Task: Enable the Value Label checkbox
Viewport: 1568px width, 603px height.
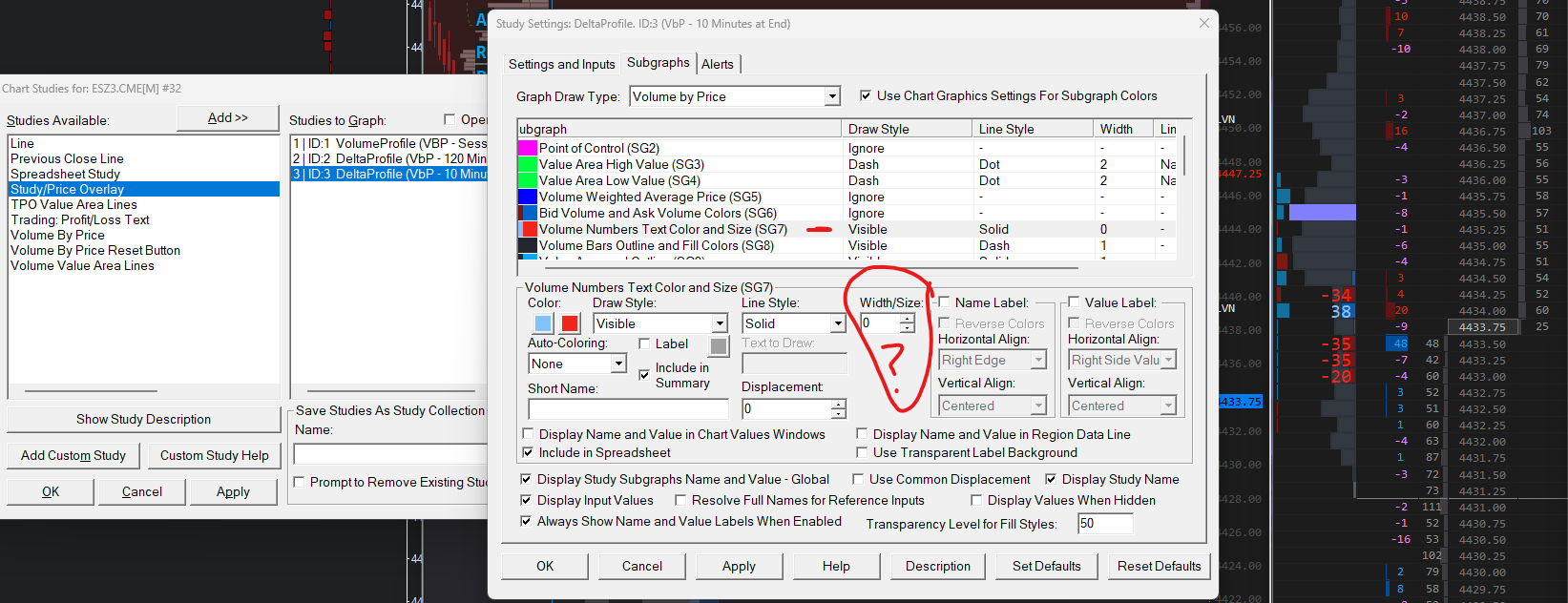Action: point(1074,302)
